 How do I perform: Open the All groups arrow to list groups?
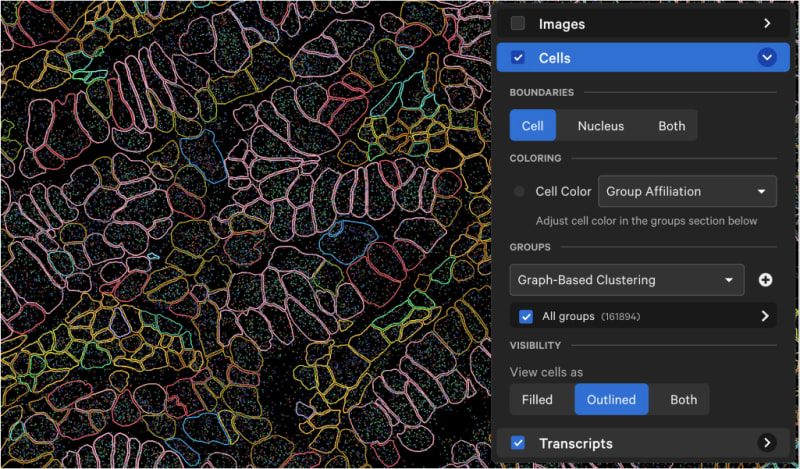[765, 316]
